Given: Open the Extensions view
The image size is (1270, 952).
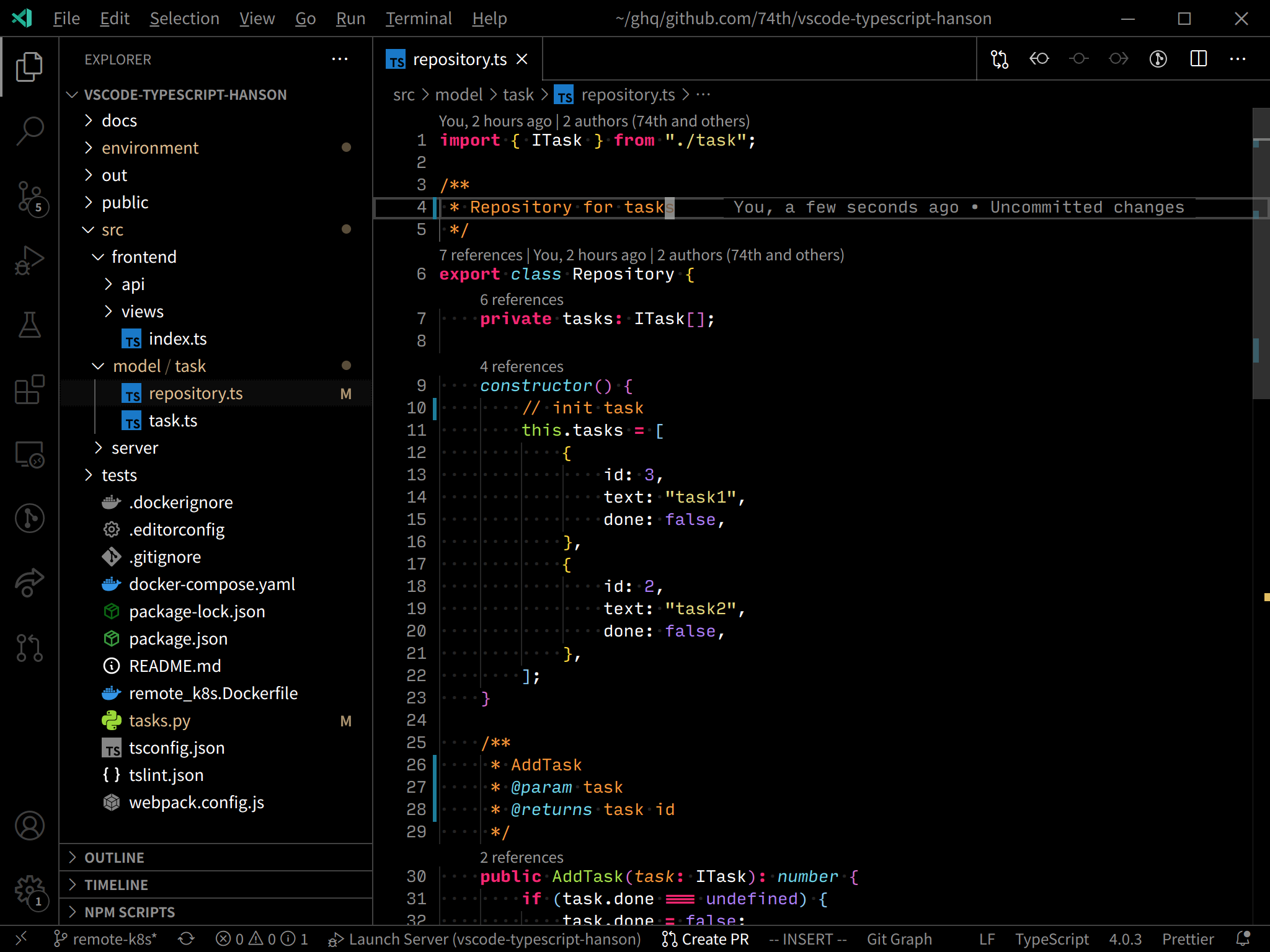Looking at the screenshot, I should (x=29, y=390).
